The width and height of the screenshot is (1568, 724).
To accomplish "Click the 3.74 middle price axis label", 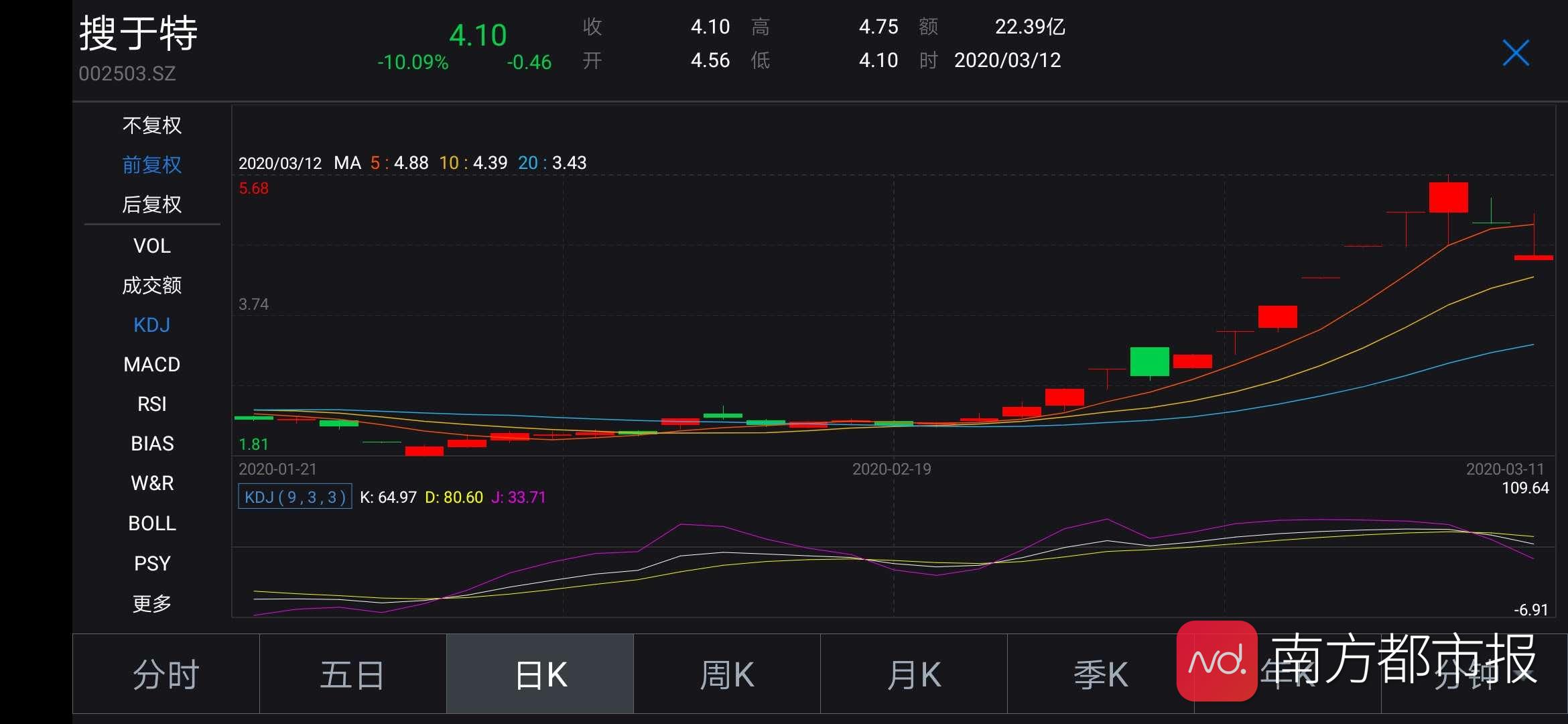I will [x=253, y=304].
